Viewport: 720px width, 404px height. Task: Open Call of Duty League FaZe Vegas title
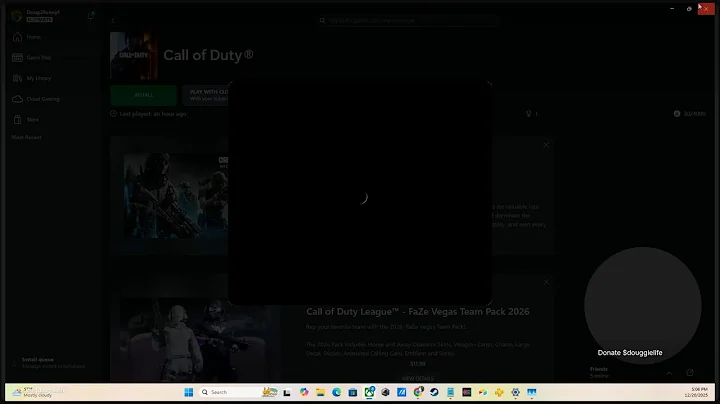tap(417, 312)
